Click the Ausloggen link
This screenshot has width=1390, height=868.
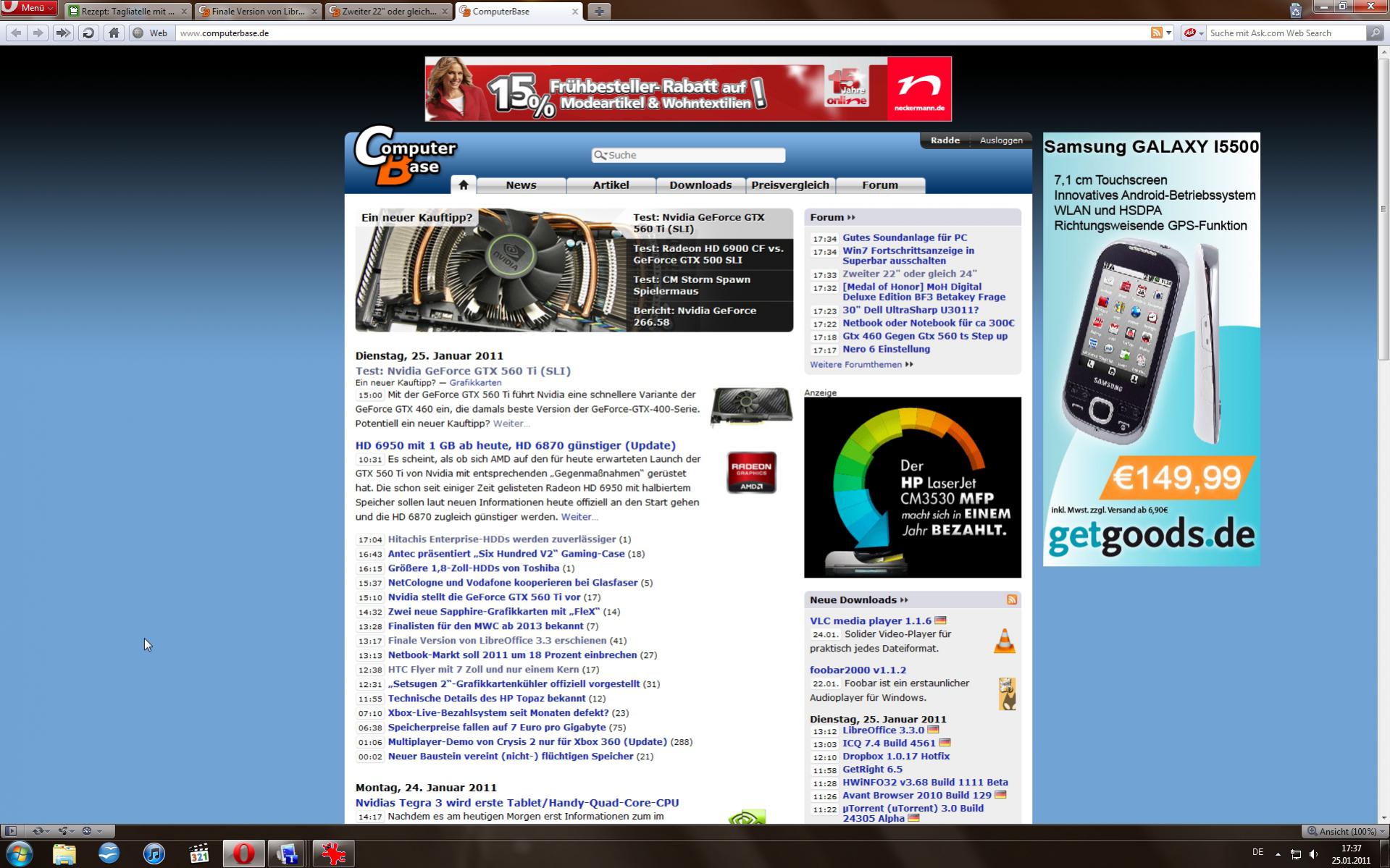coord(1001,140)
